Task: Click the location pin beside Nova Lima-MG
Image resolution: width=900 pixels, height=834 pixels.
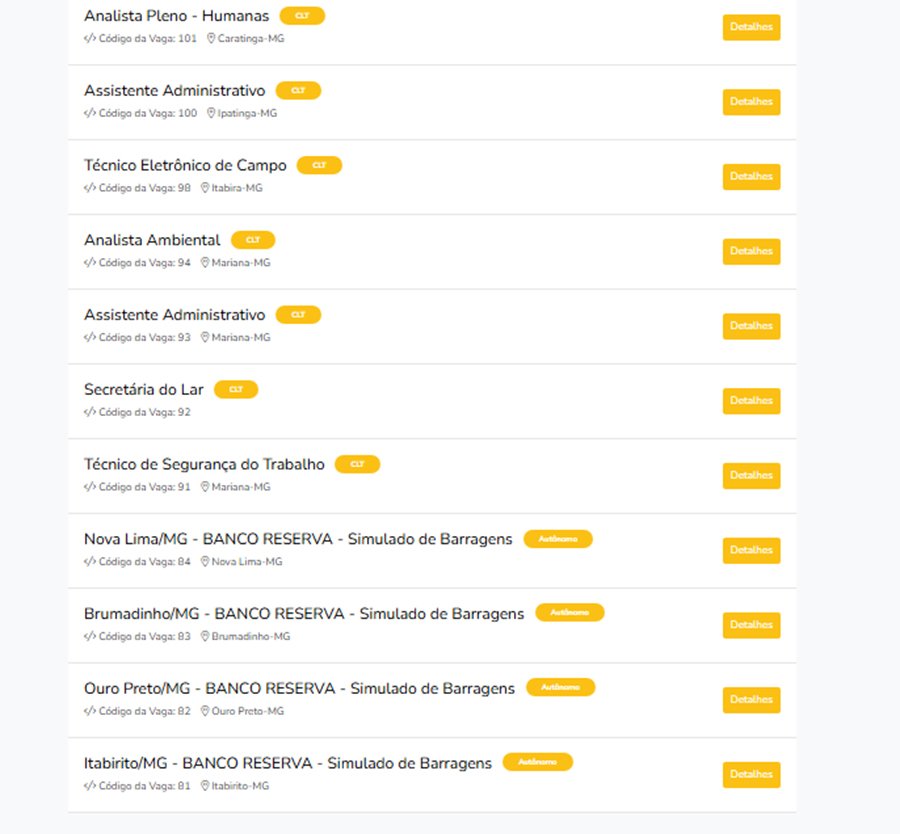Action: 205,561
